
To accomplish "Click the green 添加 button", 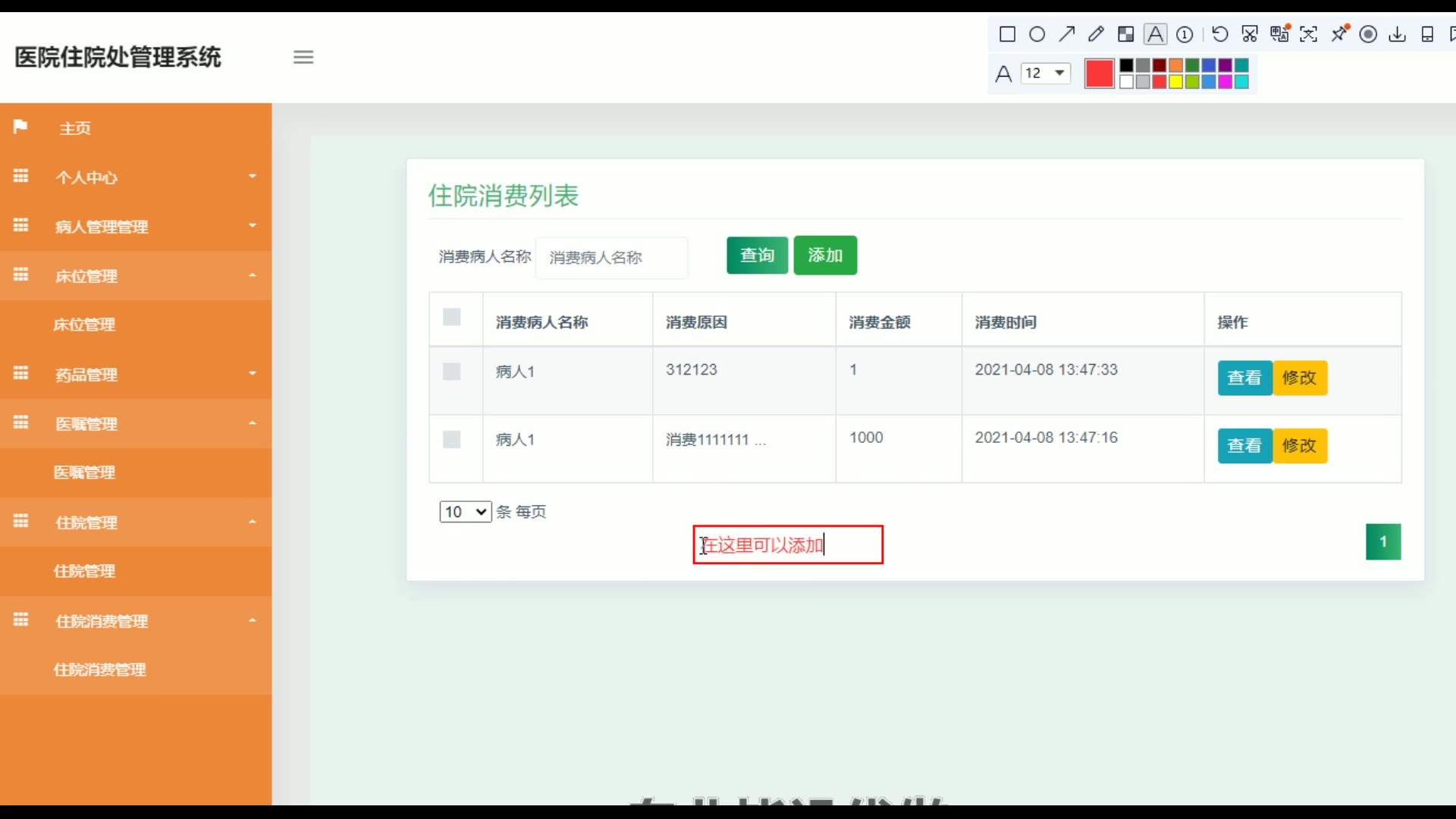I will point(825,256).
